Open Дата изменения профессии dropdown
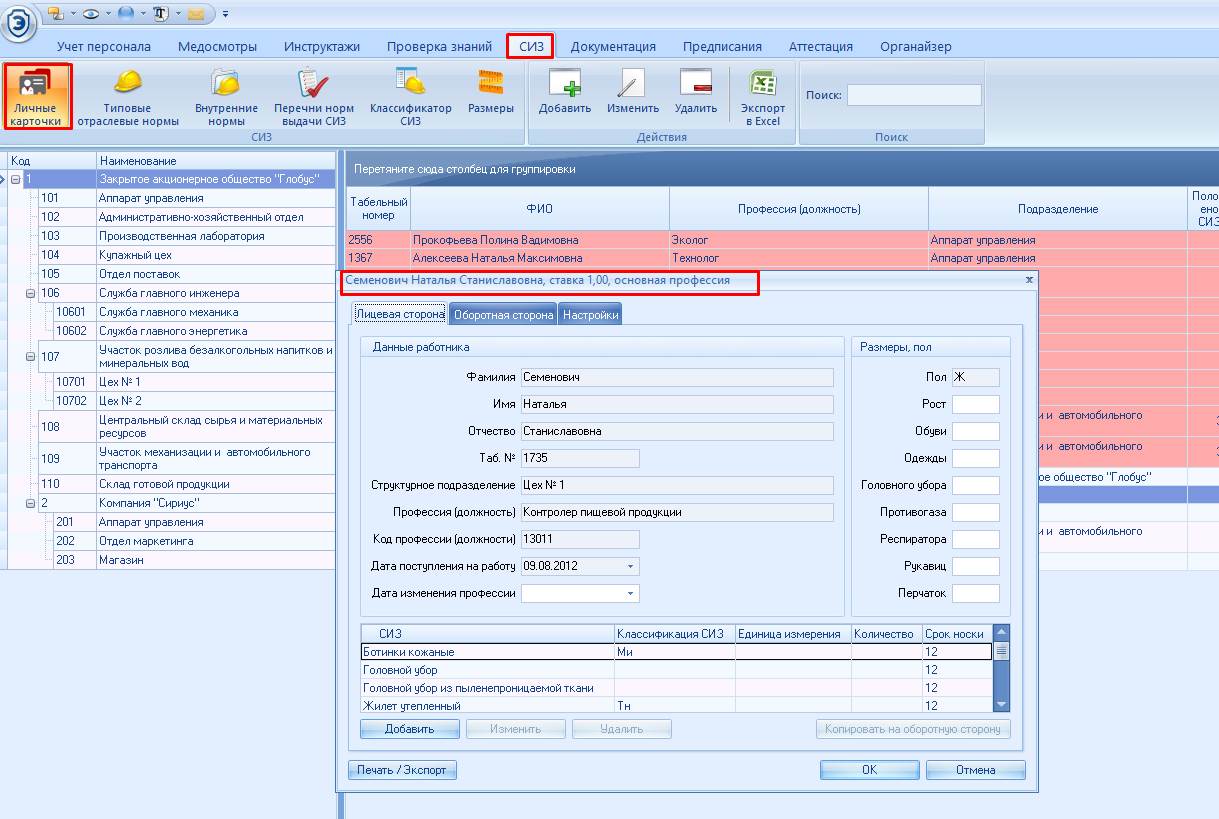 pyautogui.click(x=630, y=594)
